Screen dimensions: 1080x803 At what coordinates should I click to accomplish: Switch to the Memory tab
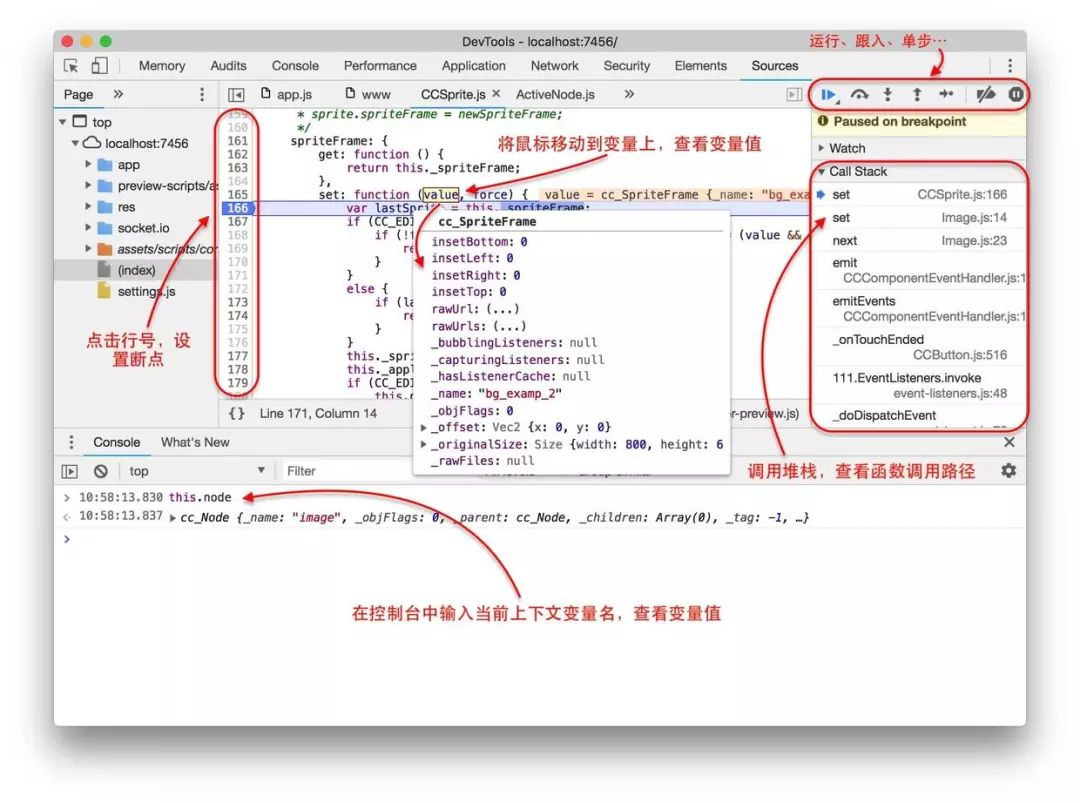click(x=162, y=65)
